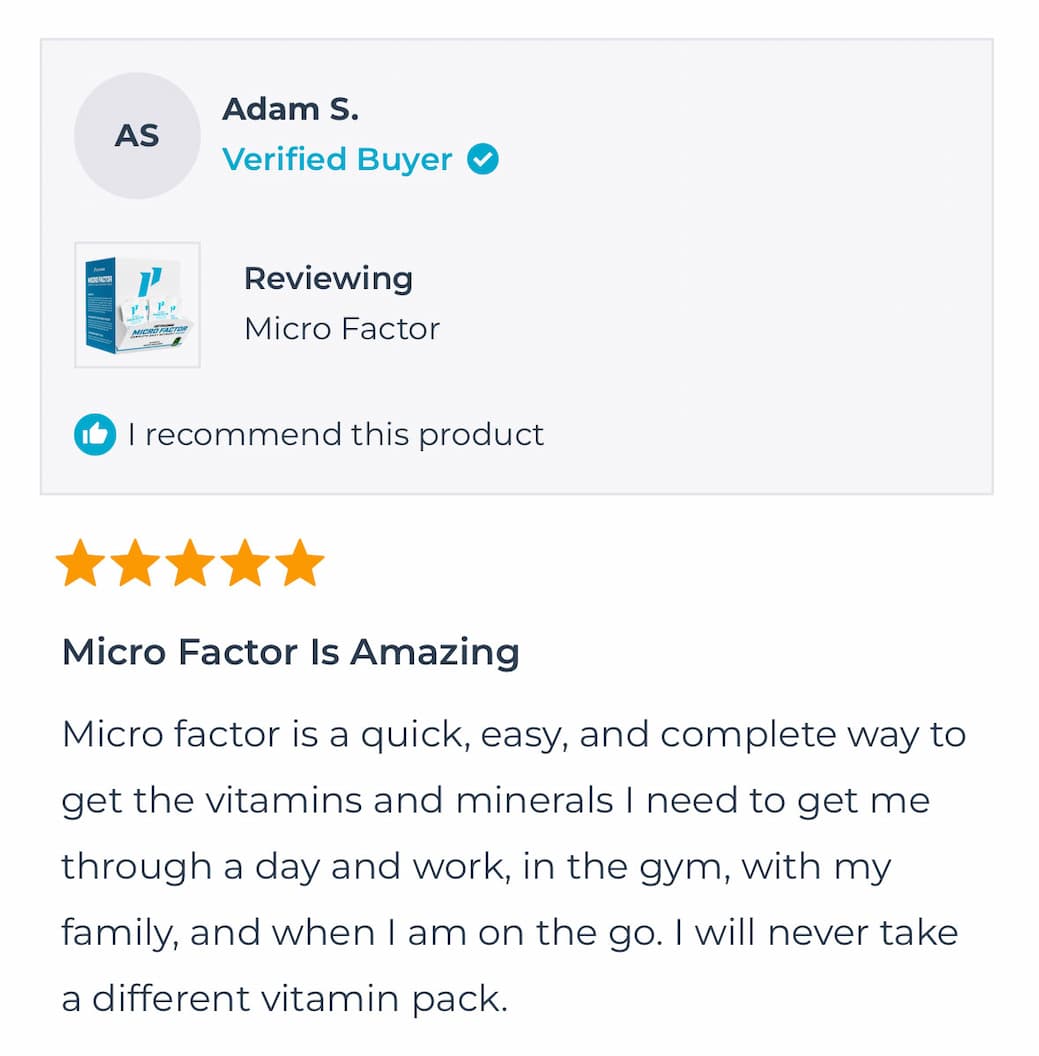Click the Verified Buyer label
The image size is (1039, 1056).
[x=337, y=159]
